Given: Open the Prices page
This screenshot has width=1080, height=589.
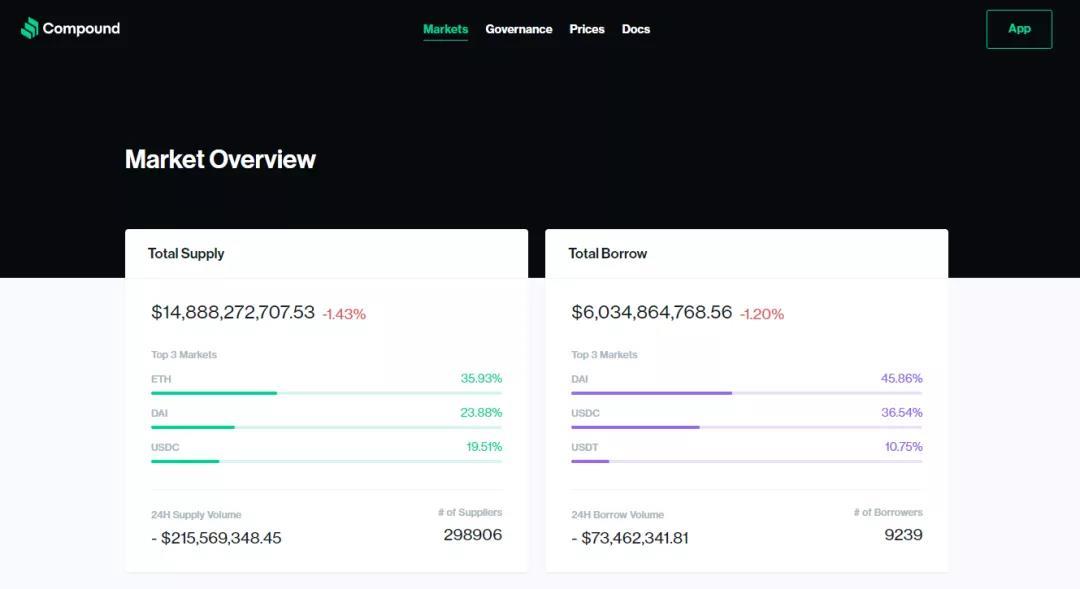Looking at the screenshot, I should coord(587,29).
